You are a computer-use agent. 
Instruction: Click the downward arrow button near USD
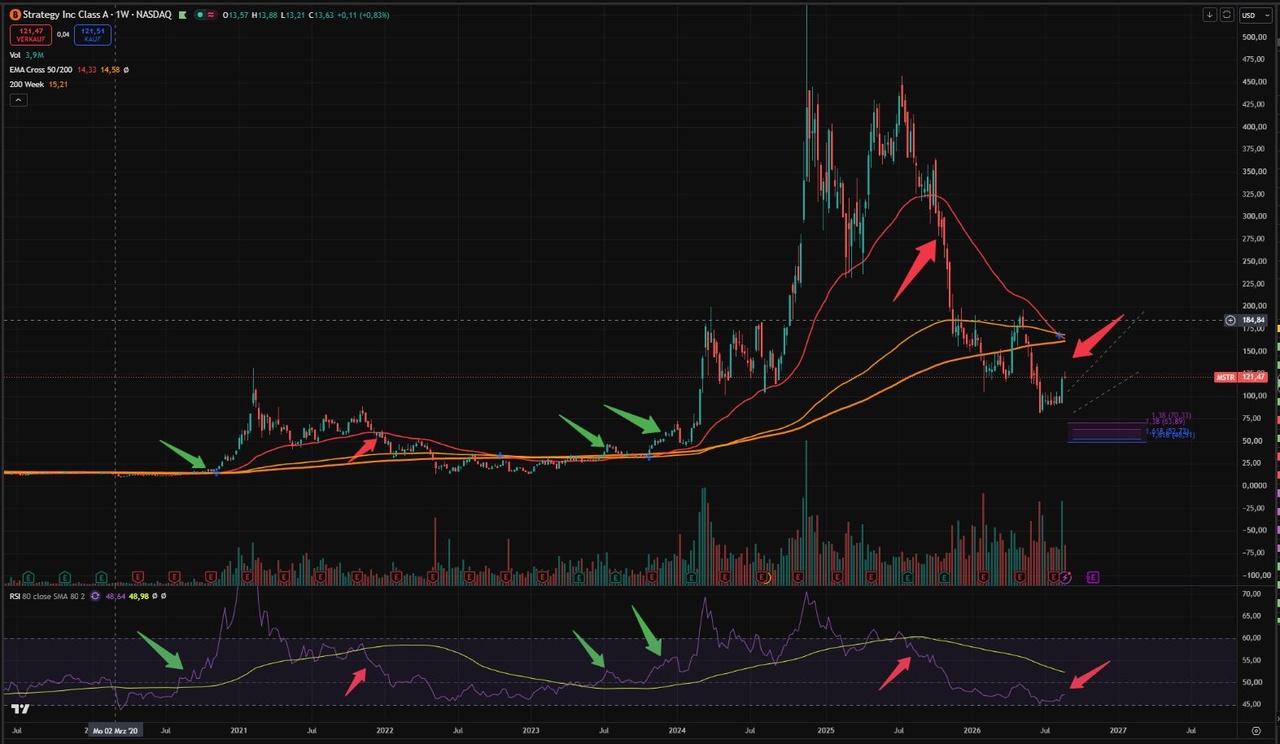[x=1210, y=15]
